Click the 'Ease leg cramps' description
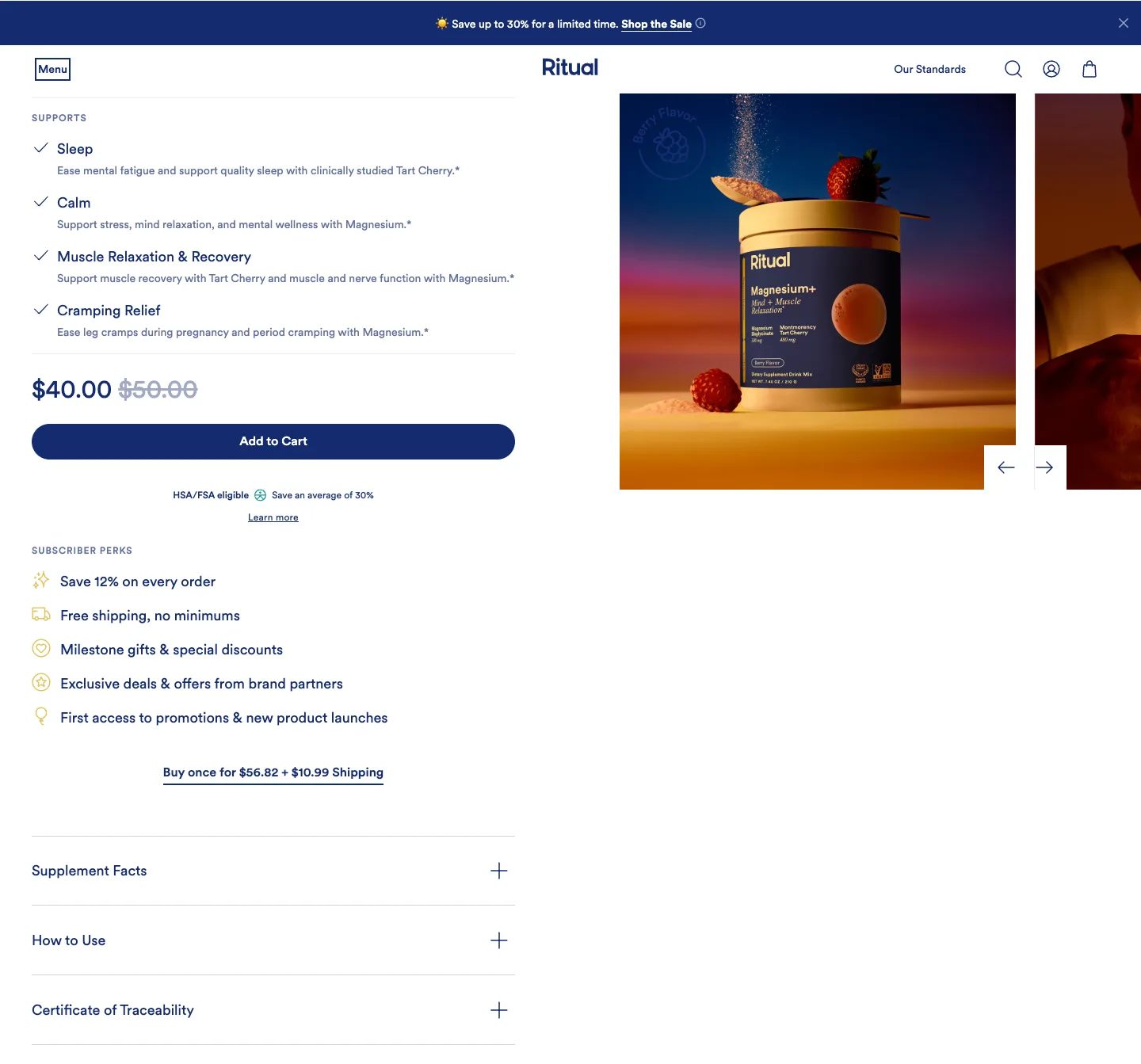The width and height of the screenshot is (1141, 1064). pos(242,332)
